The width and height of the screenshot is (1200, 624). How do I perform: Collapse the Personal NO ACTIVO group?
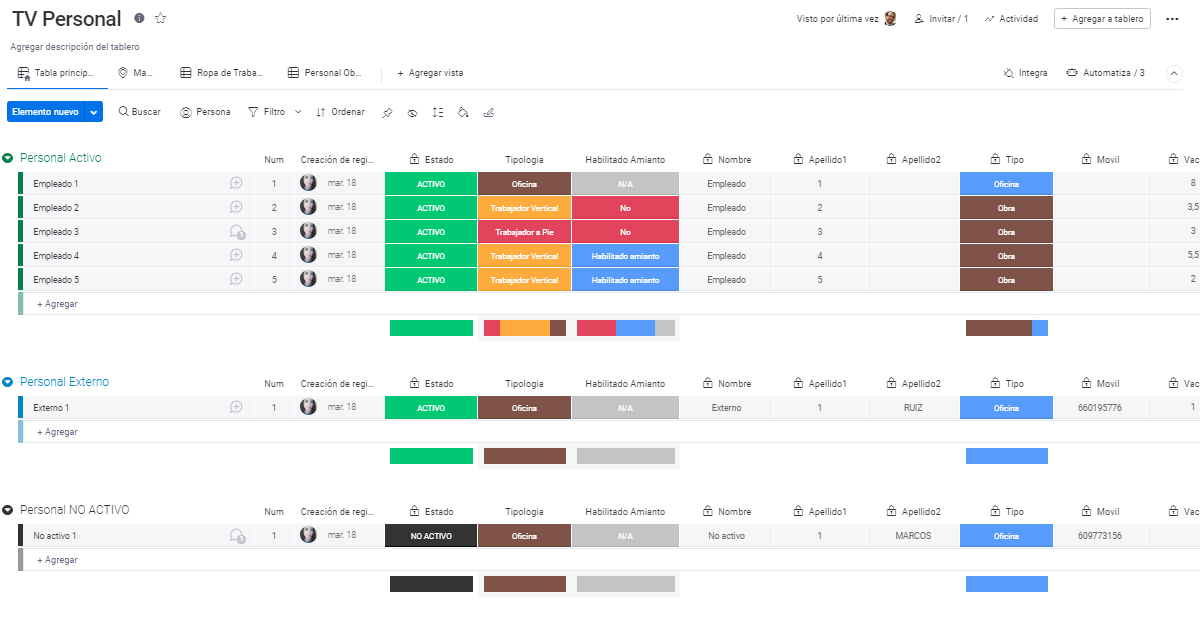click(x=8, y=510)
